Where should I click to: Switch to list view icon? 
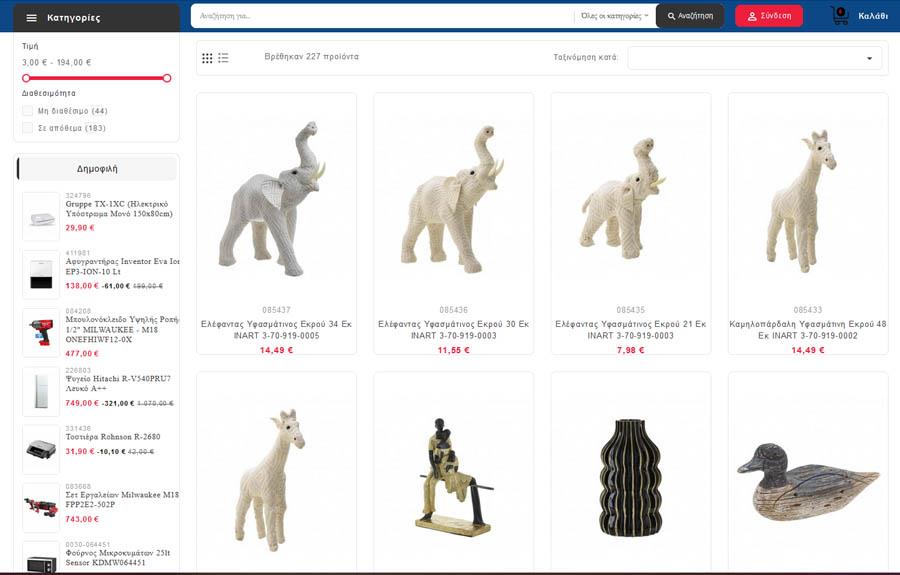(223, 58)
